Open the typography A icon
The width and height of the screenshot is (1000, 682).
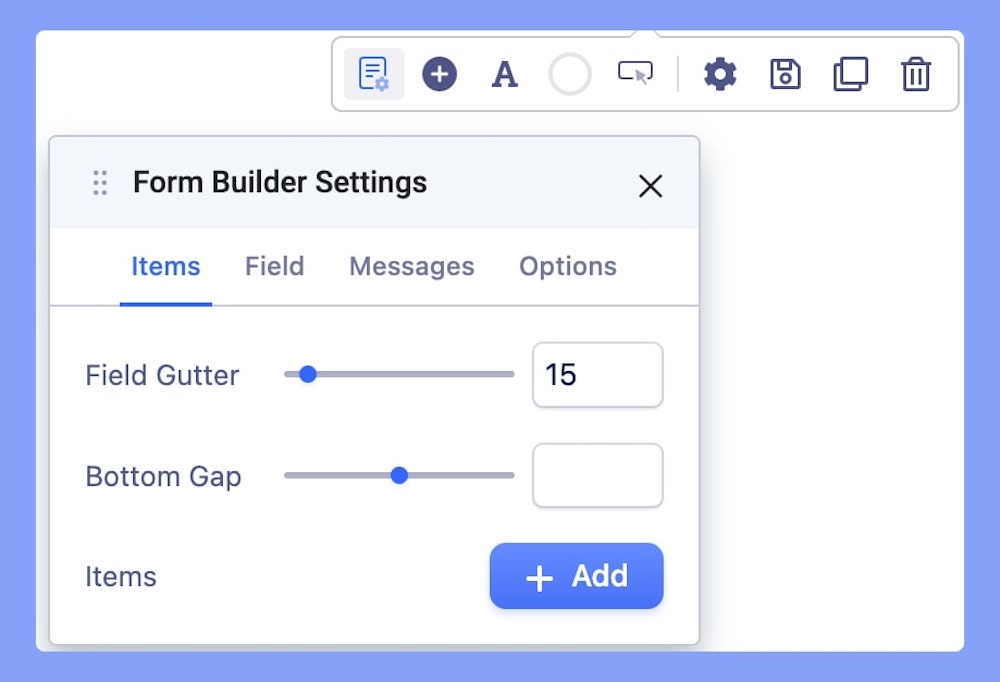coord(505,74)
